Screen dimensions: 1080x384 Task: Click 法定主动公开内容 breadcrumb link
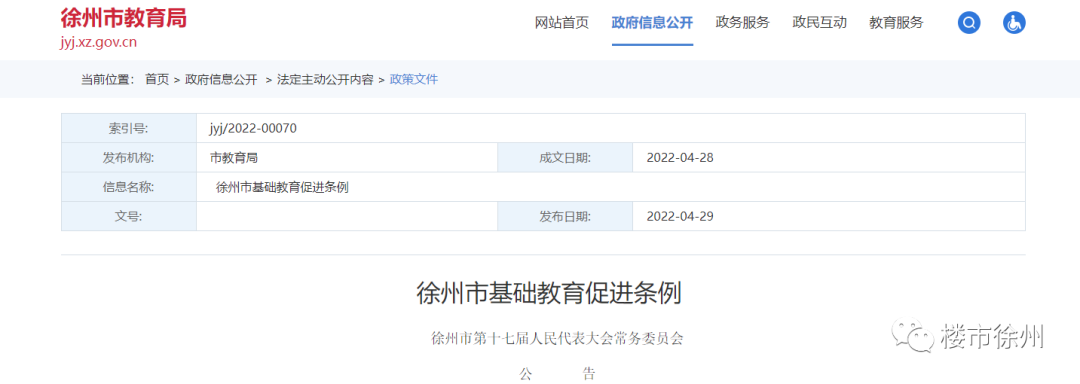(x=325, y=79)
